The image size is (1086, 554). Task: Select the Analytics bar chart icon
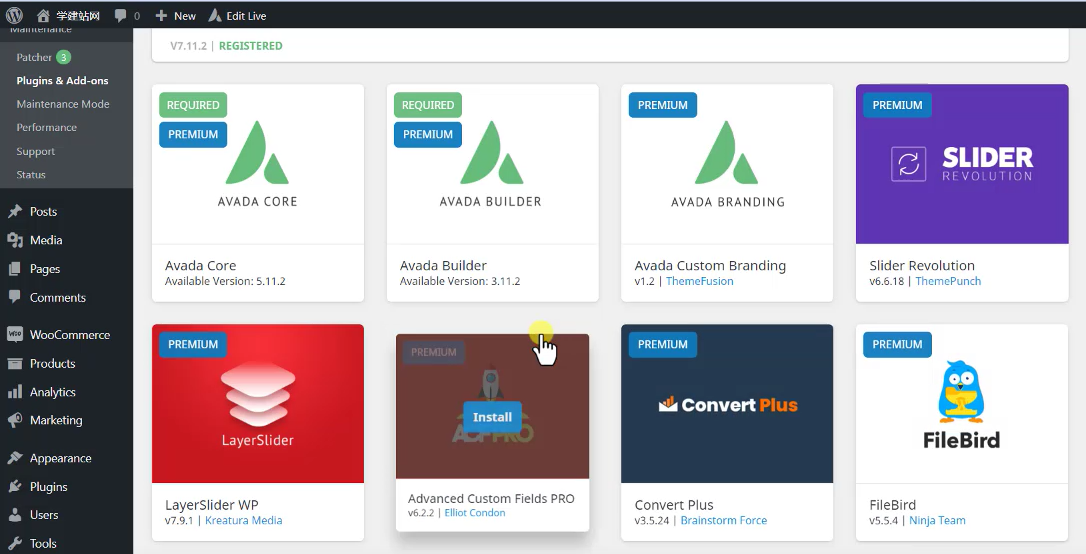tap(15, 393)
